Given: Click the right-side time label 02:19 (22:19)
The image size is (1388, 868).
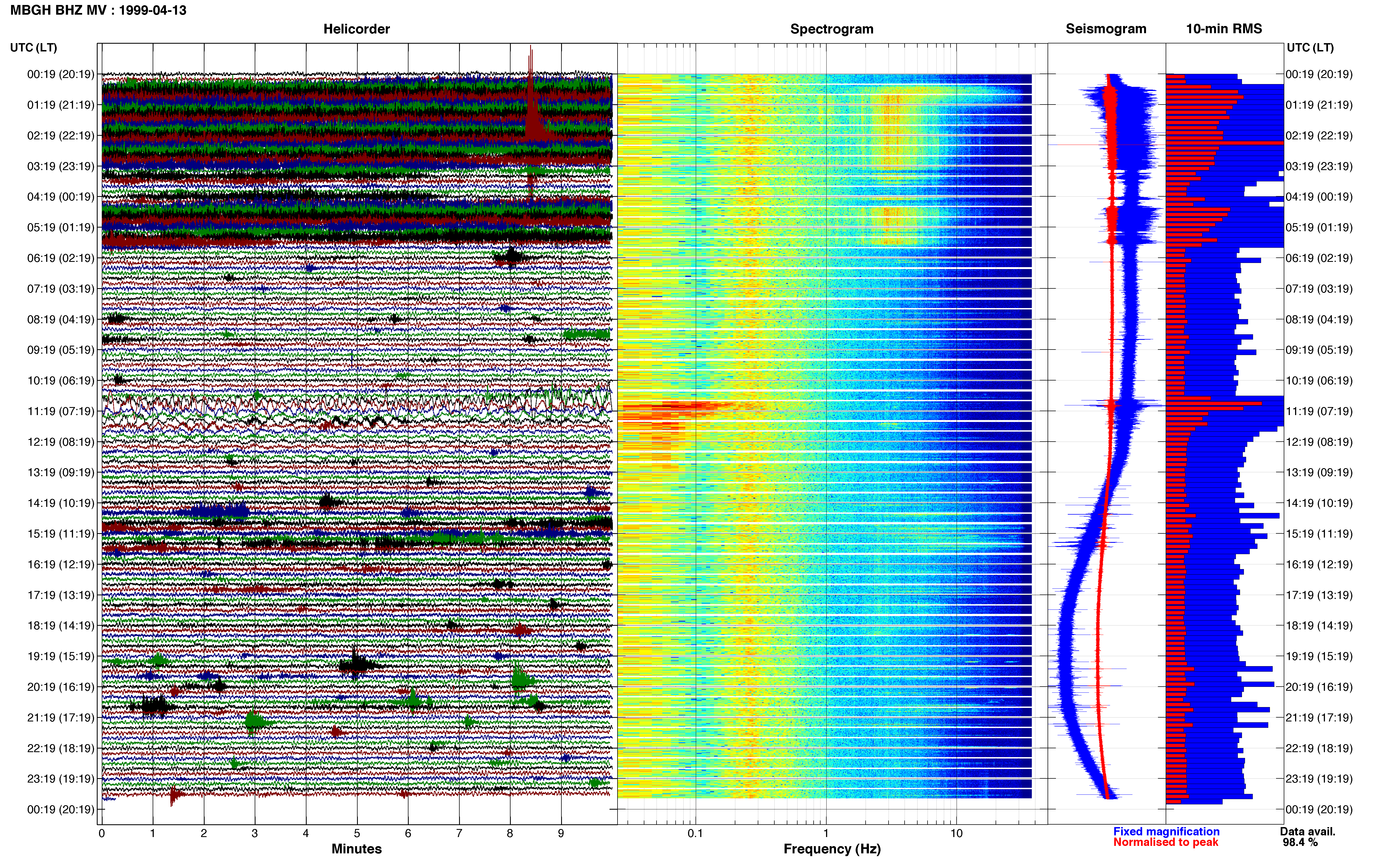Looking at the screenshot, I should tap(1319, 135).
